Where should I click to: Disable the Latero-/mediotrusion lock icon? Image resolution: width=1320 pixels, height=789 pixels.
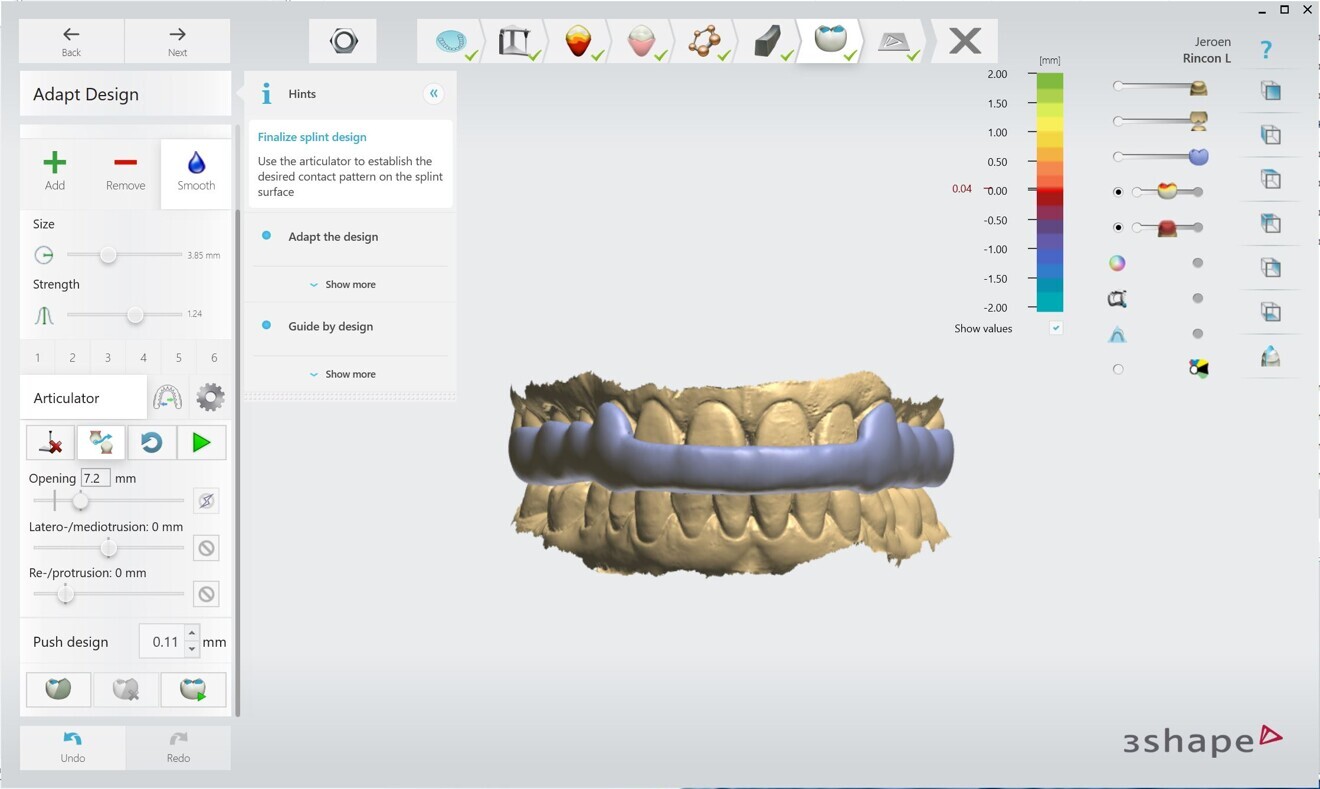(x=206, y=548)
